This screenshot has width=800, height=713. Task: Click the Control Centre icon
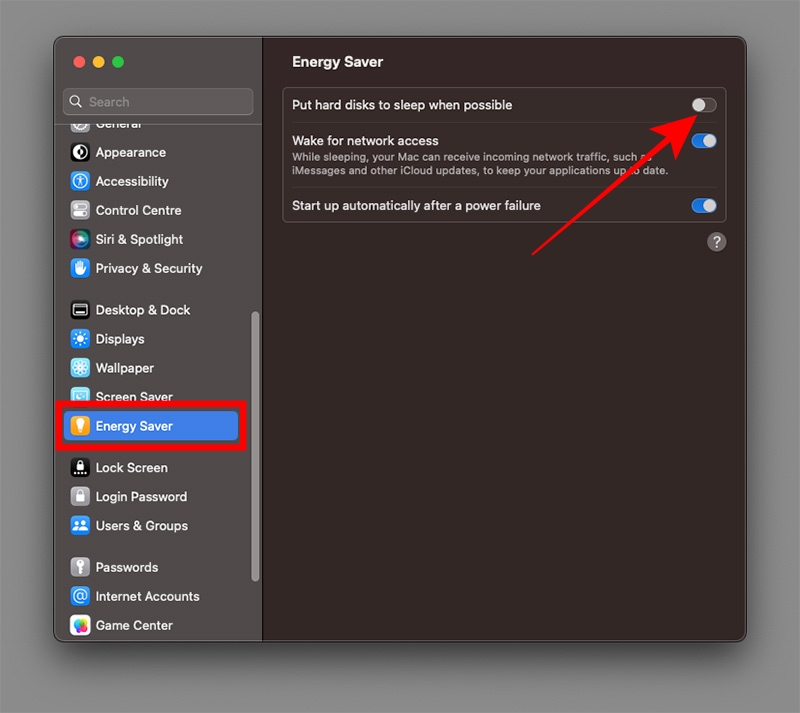[80, 210]
